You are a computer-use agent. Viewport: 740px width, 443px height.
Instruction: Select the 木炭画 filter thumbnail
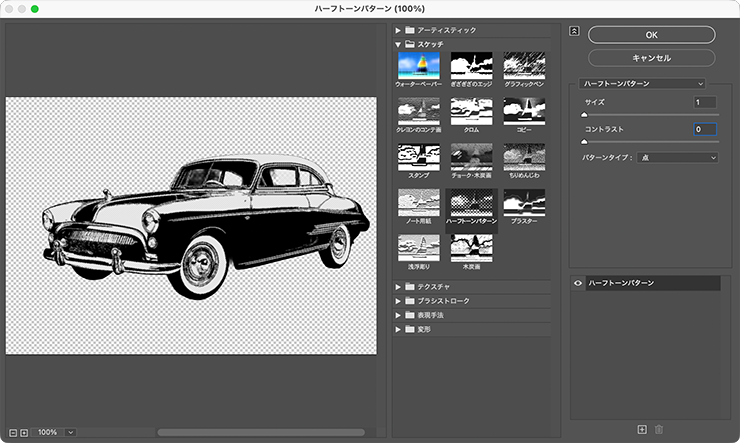[x=471, y=249]
